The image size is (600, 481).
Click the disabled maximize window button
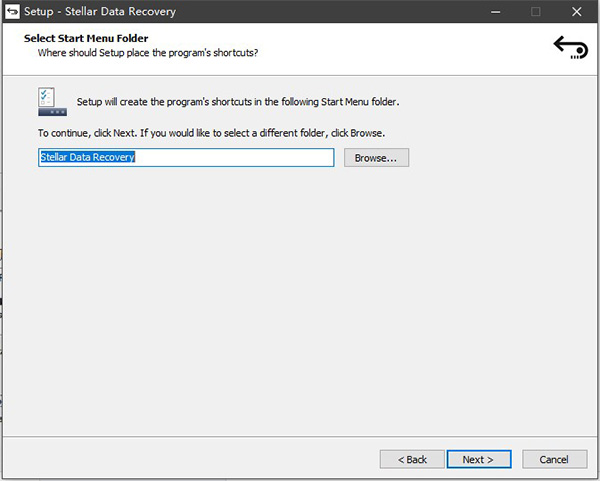(536, 11)
